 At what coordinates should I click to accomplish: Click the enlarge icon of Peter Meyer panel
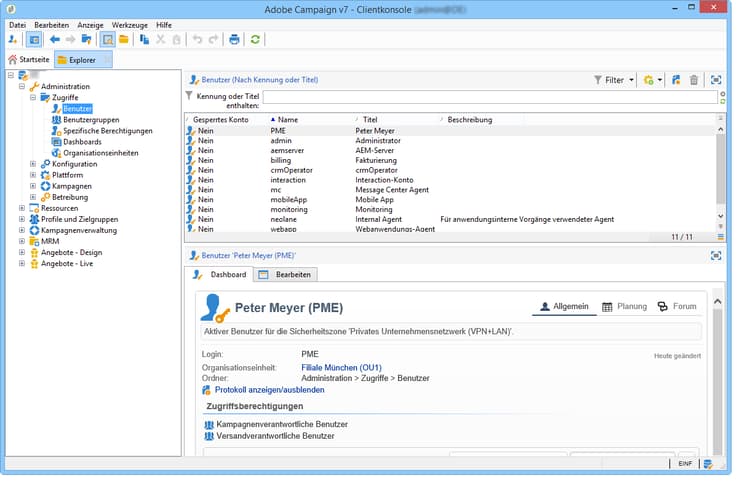(716, 256)
